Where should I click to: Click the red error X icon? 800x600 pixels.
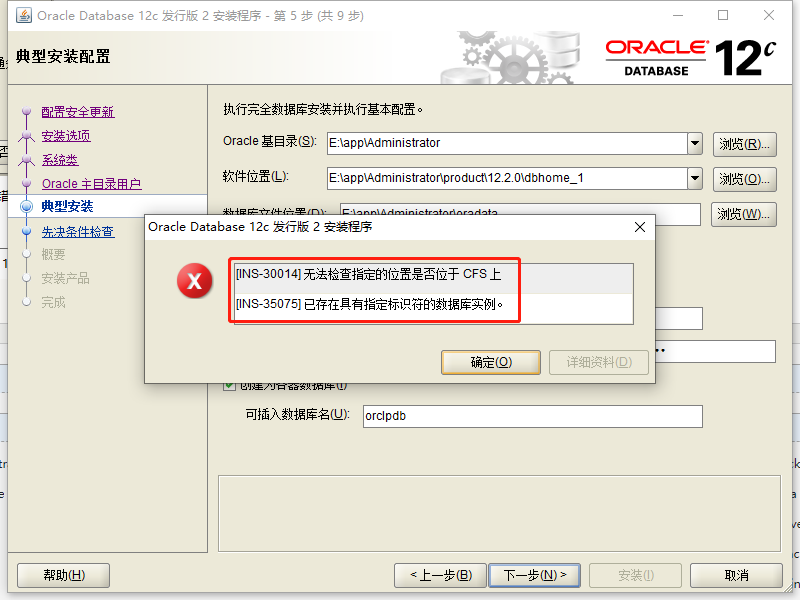pos(194,281)
